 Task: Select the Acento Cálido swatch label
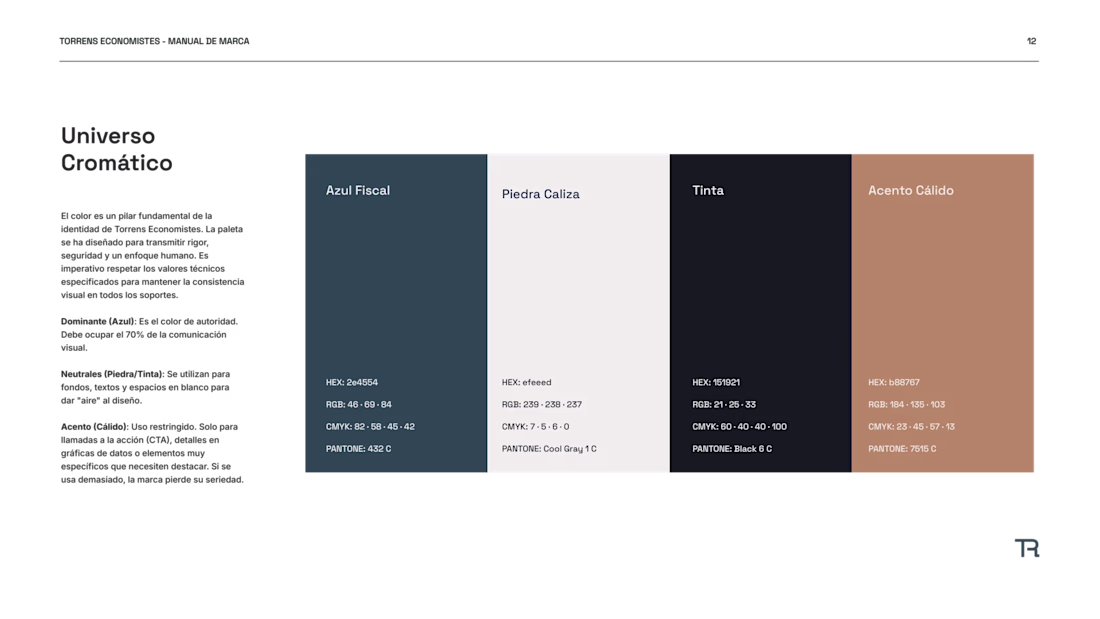pyautogui.click(x=911, y=190)
